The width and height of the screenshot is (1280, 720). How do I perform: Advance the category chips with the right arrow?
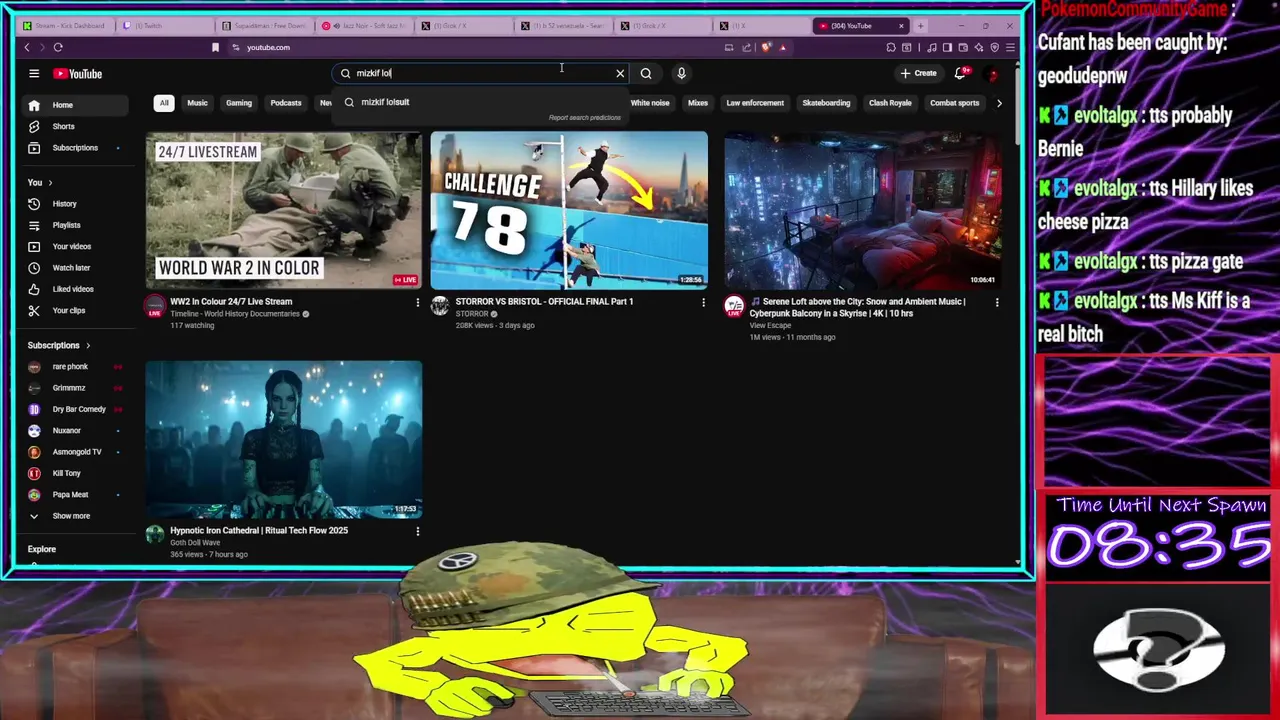[999, 103]
